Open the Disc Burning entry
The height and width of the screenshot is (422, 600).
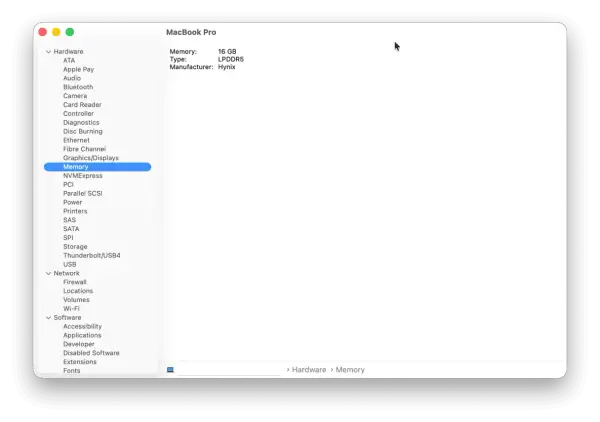[x=83, y=131]
